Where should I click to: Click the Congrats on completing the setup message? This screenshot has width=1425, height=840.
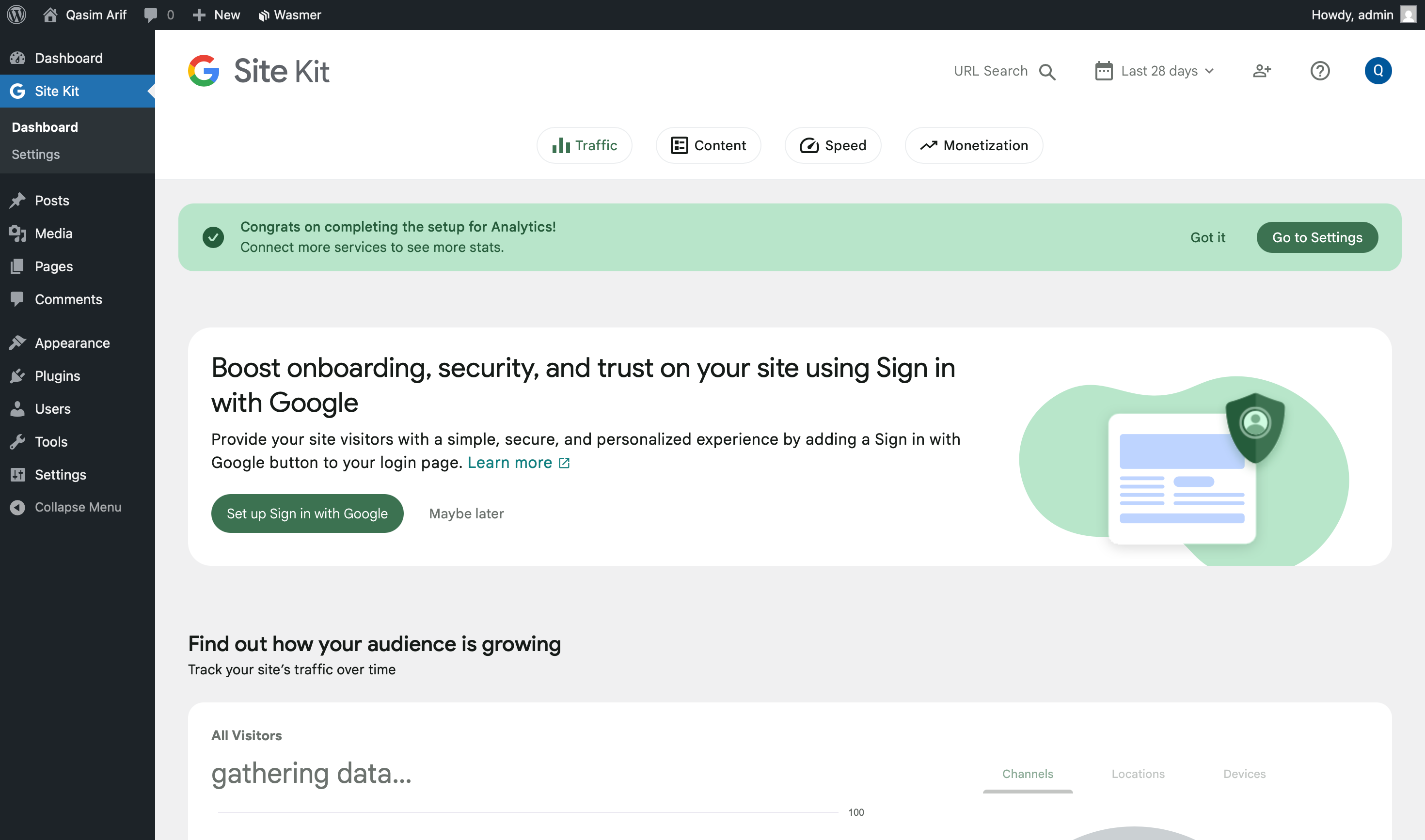(x=398, y=227)
